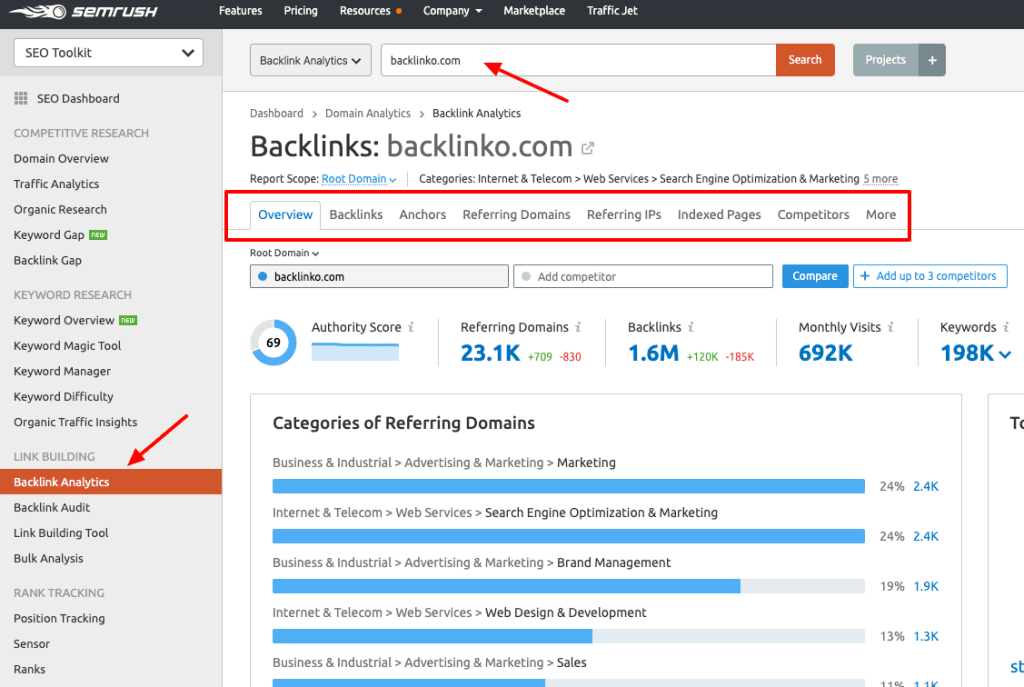Select Backlink Analytics in sidebar
This screenshot has width=1024, height=687.
point(111,482)
